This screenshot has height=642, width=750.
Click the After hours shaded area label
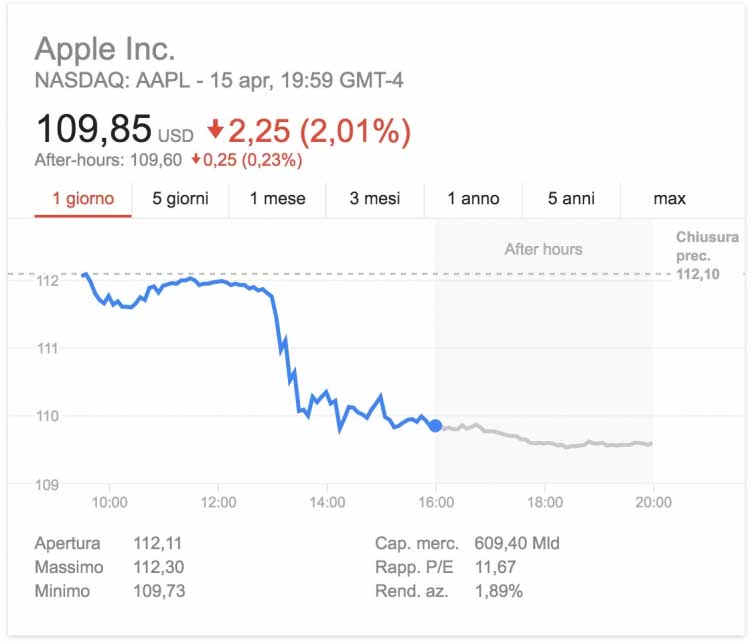pyautogui.click(x=543, y=249)
